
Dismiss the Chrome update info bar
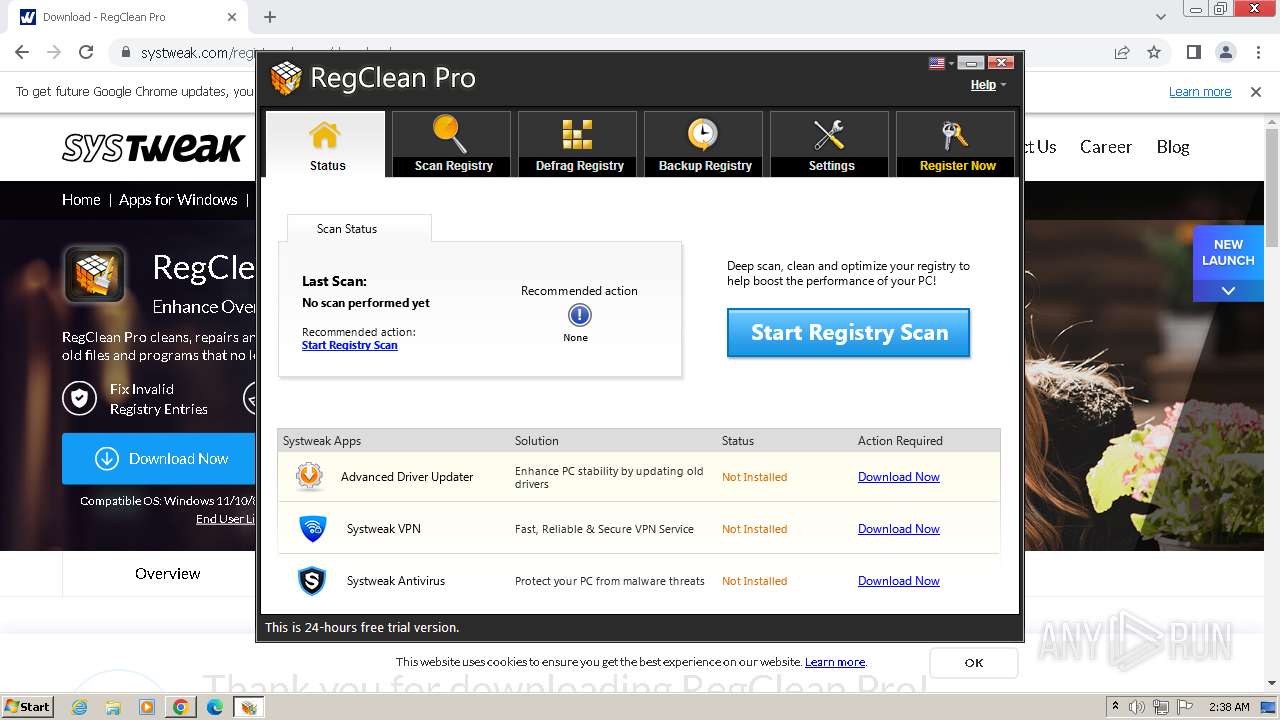click(x=1256, y=92)
